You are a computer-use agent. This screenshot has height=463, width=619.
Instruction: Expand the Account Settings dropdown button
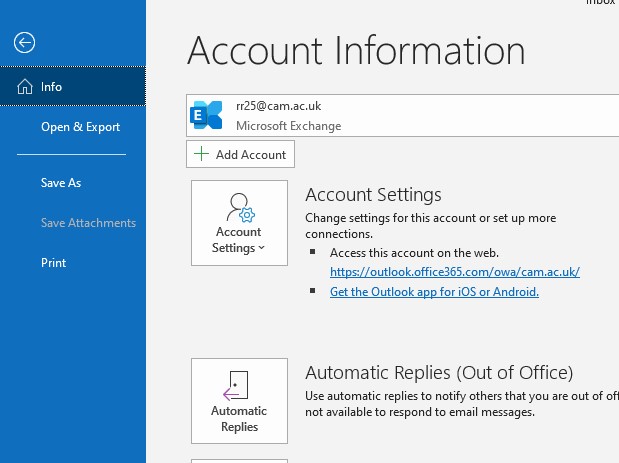pyautogui.click(x=239, y=223)
